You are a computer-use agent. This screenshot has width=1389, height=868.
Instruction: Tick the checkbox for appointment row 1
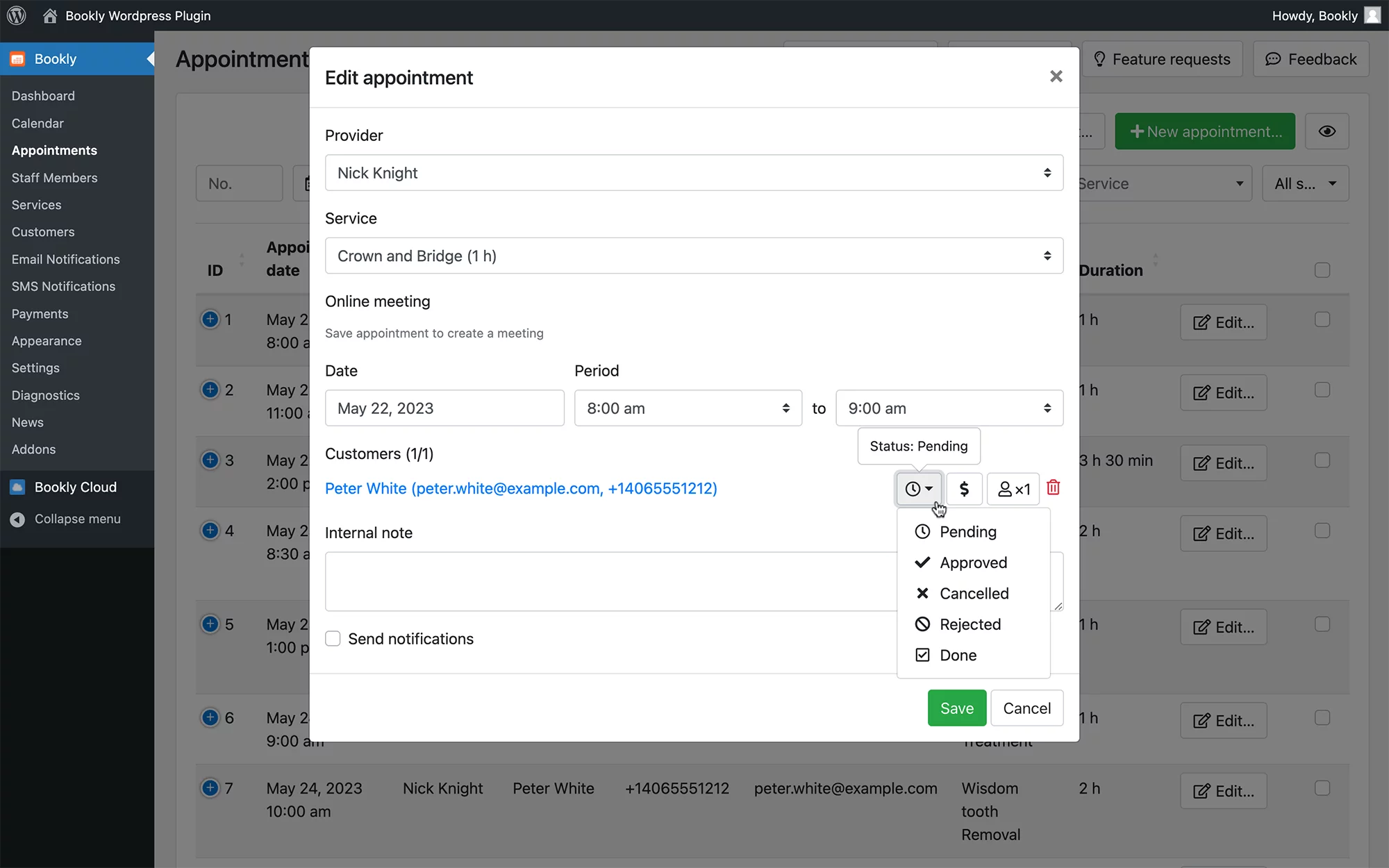[1322, 319]
